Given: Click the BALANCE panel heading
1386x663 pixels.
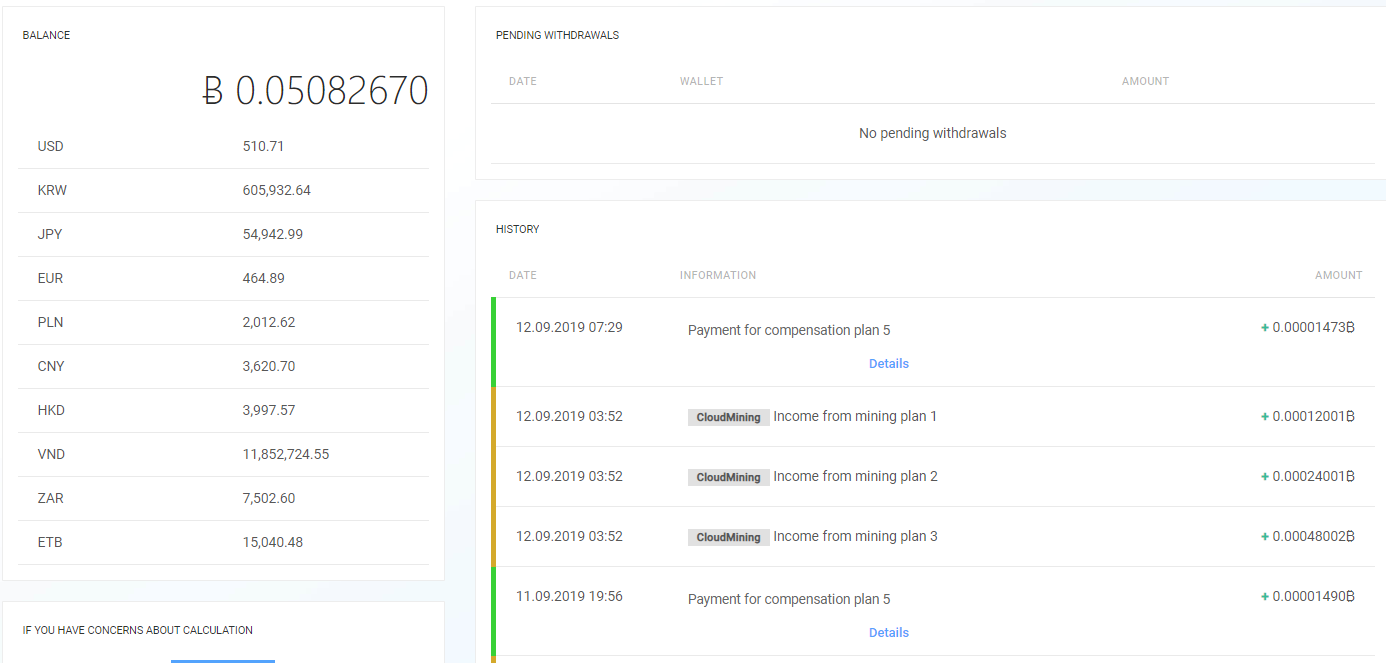Looking at the screenshot, I should (x=46, y=35).
